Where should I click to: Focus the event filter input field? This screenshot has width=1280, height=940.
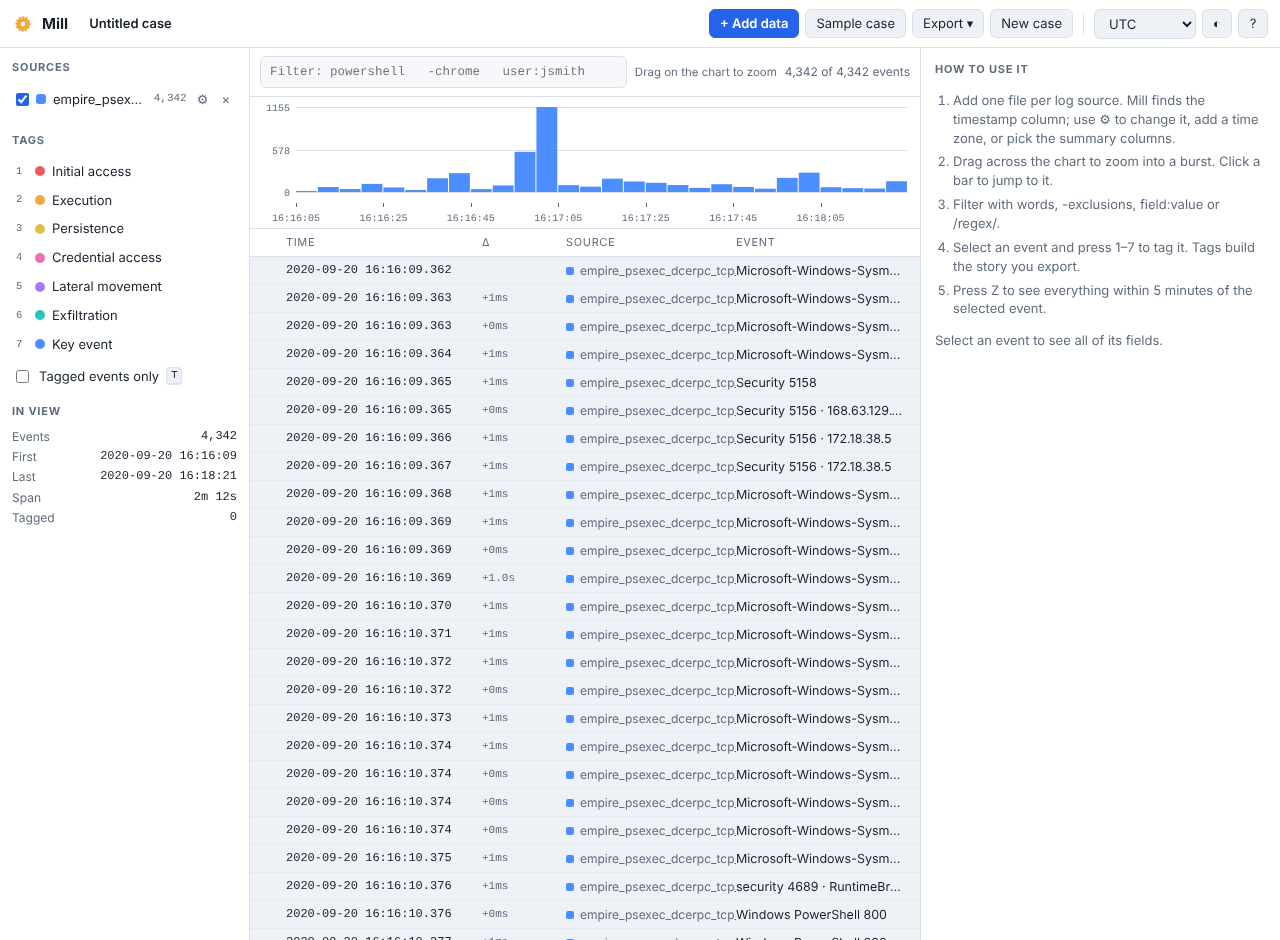(443, 72)
